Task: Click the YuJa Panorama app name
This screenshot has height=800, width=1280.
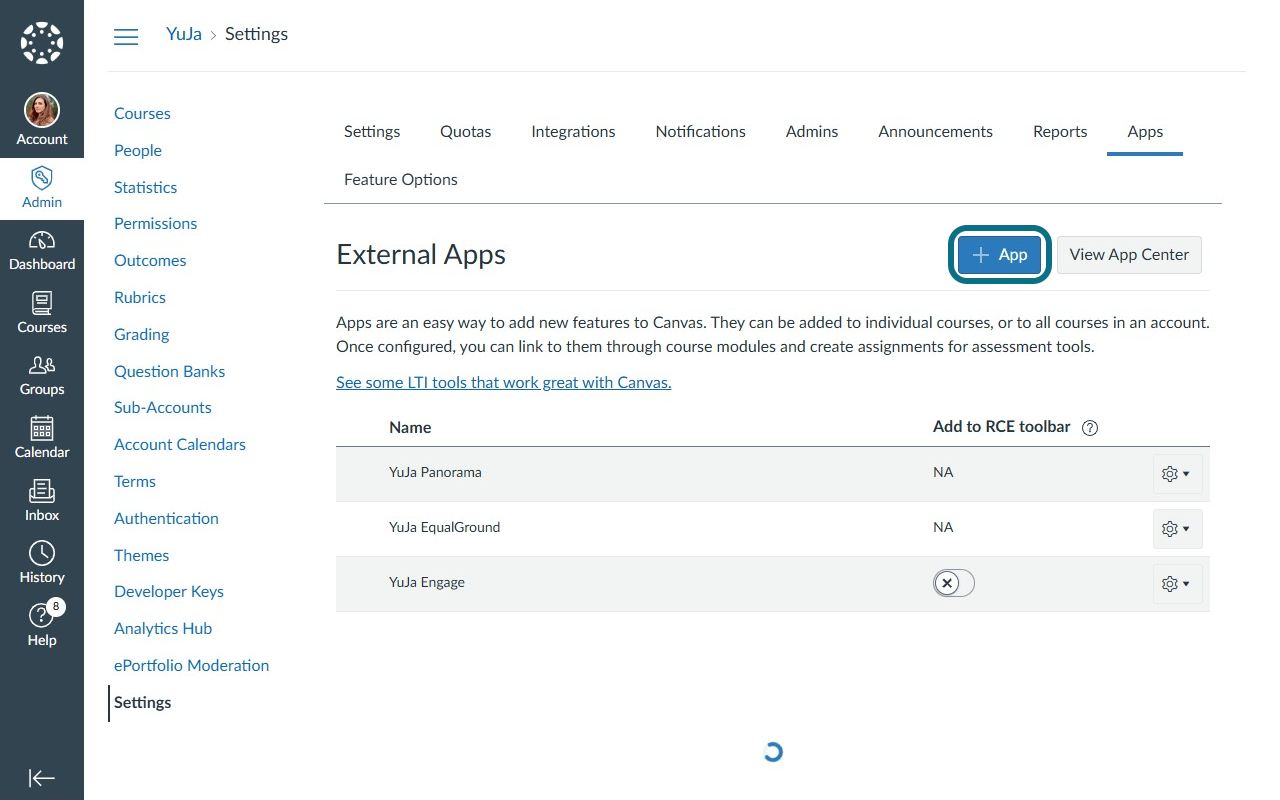Action: coord(435,473)
